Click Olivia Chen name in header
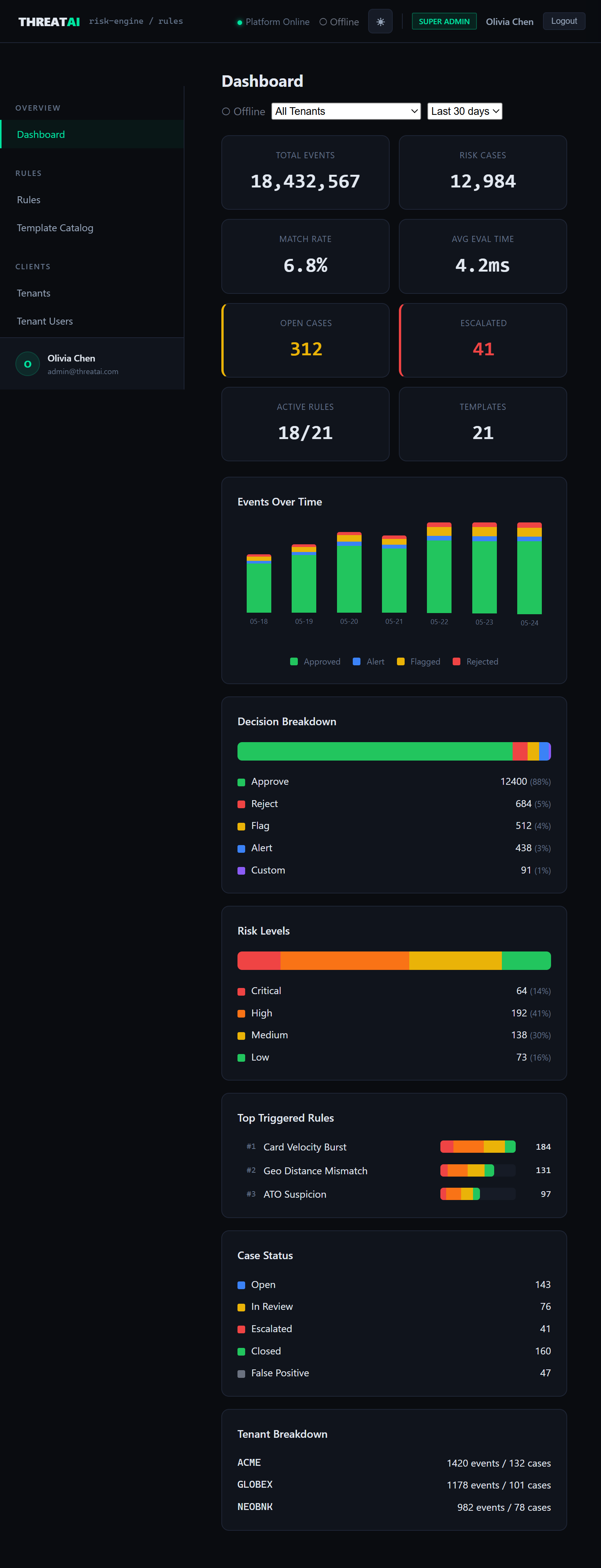This screenshot has height=1568, width=601. click(x=509, y=22)
